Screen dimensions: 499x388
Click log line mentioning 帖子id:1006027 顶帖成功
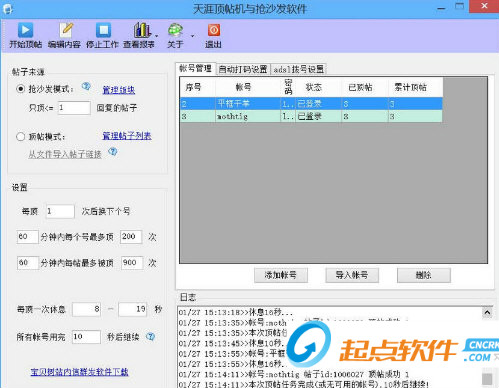(x=294, y=374)
